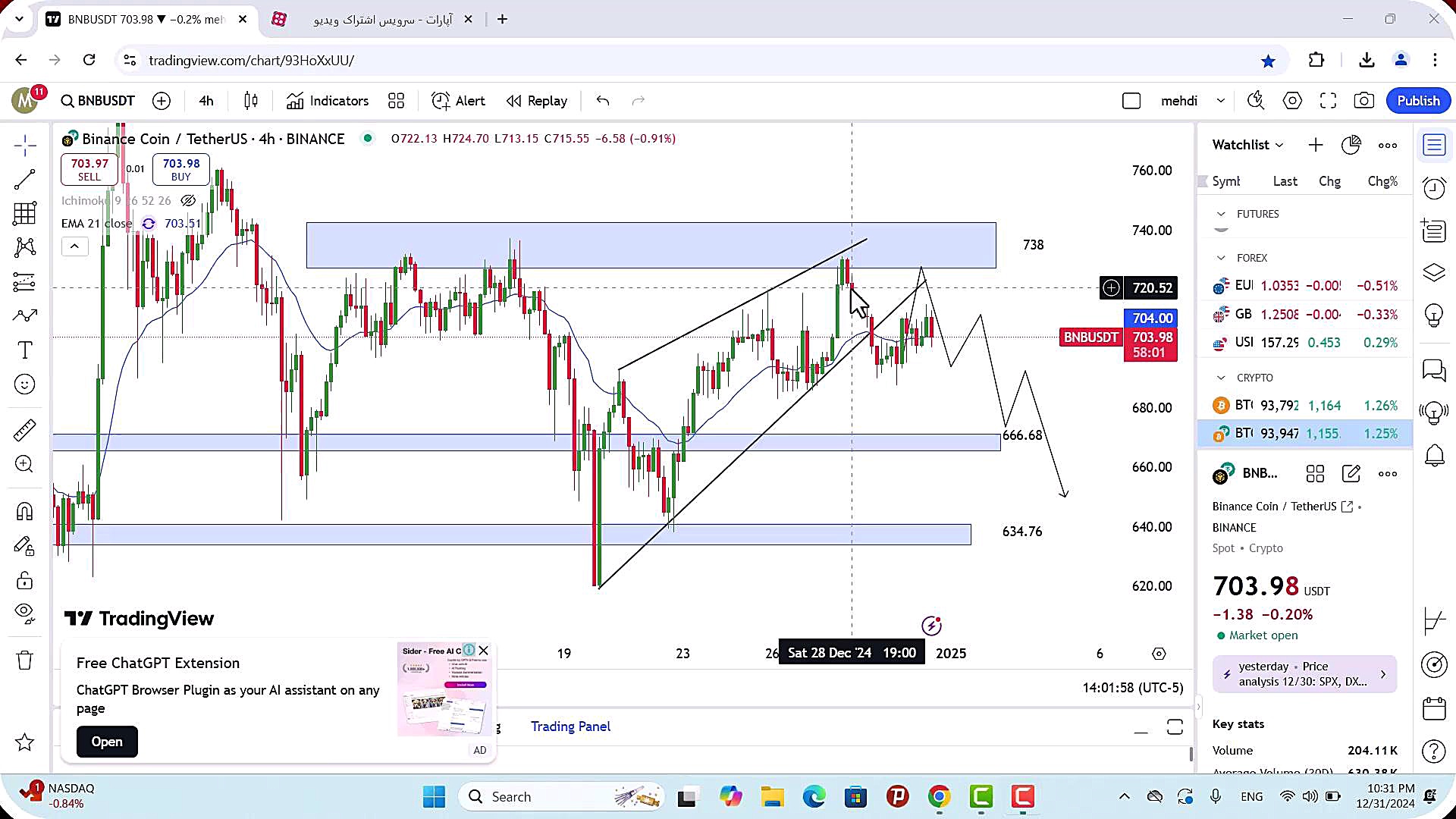Collapse the FUTURES watchlist section
The width and height of the screenshot is (1456, 819).
[1221, 215]
